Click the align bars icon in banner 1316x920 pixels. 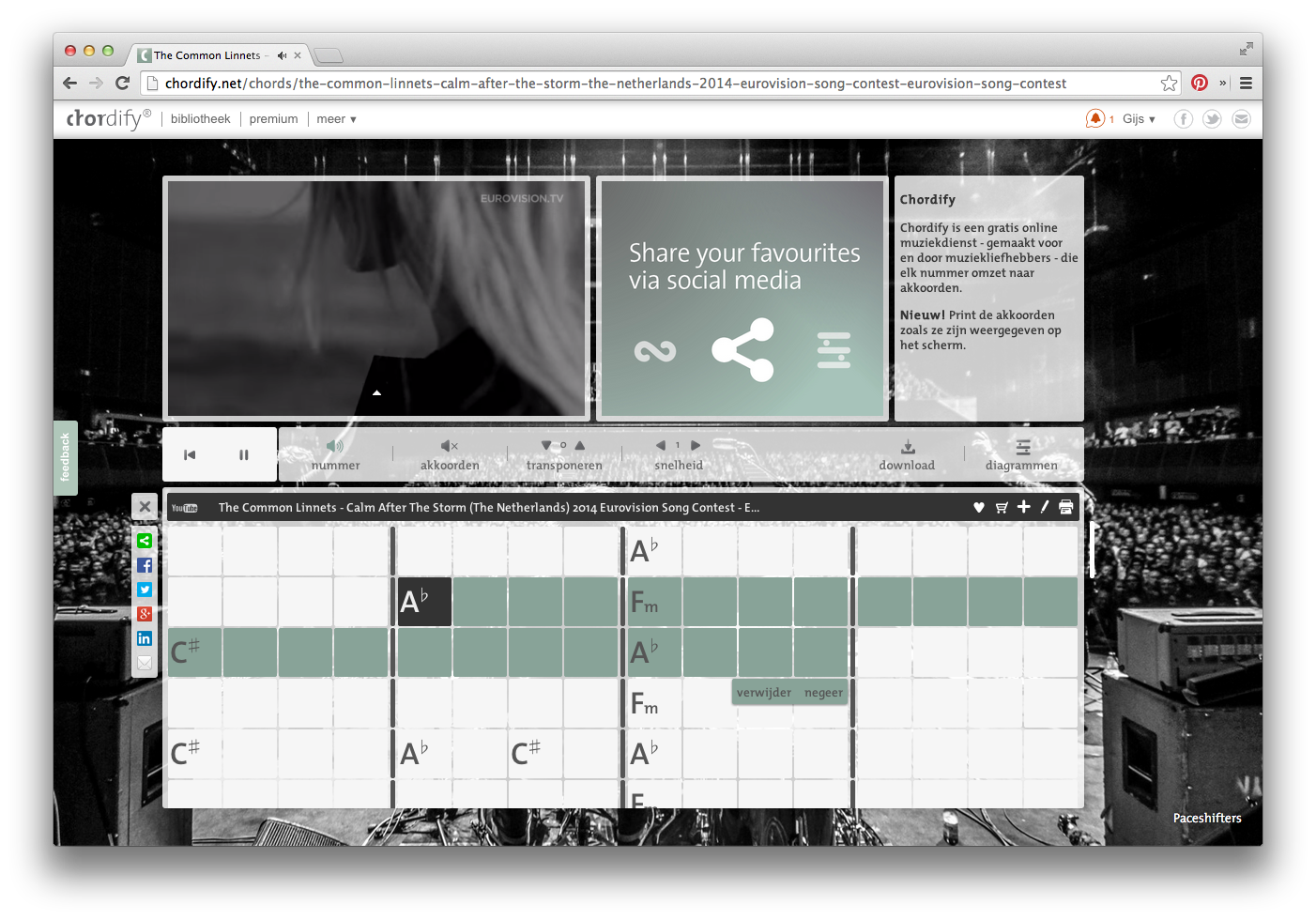834,350
